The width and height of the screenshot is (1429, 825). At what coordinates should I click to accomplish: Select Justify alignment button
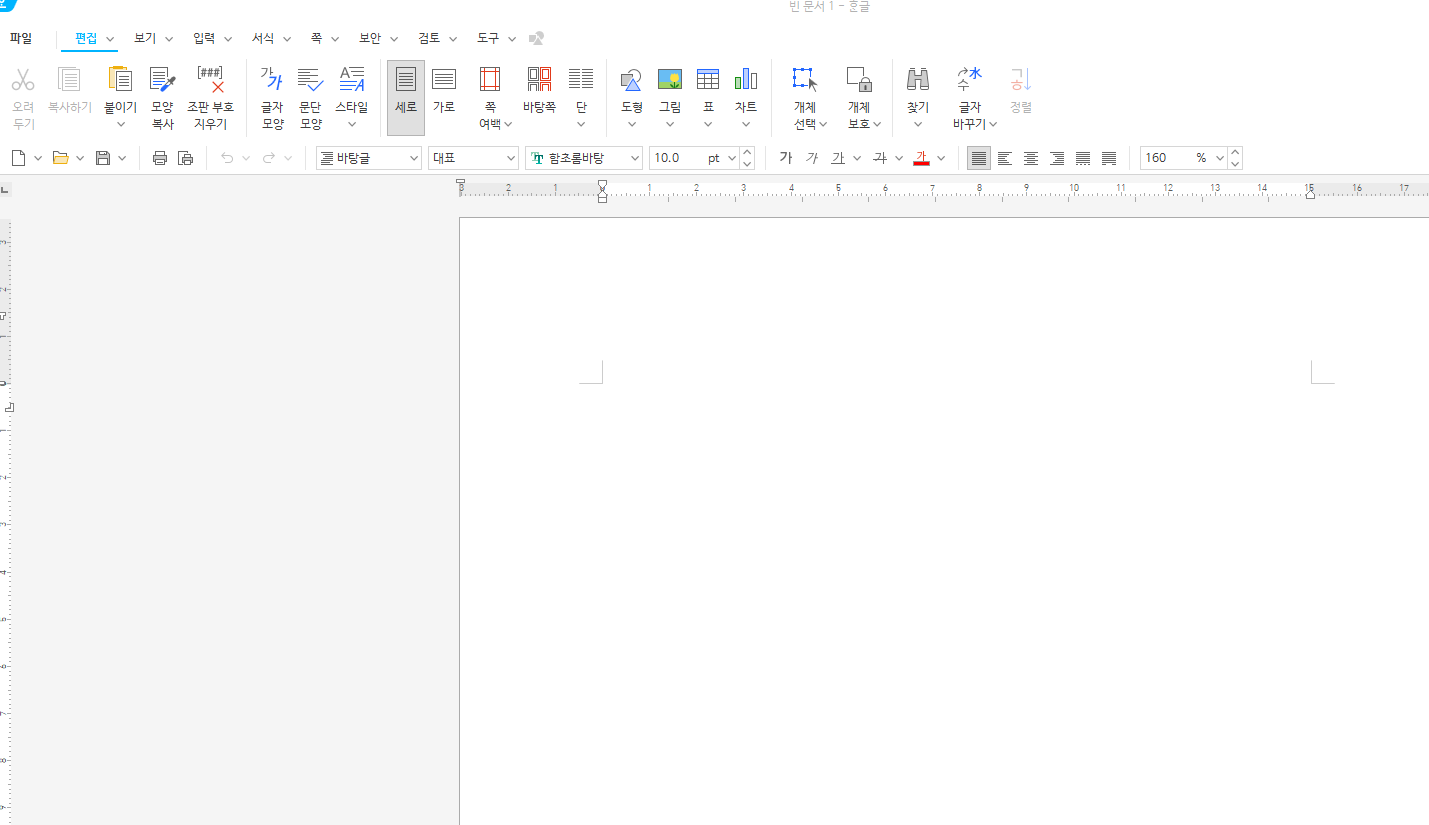pos(979,158)
